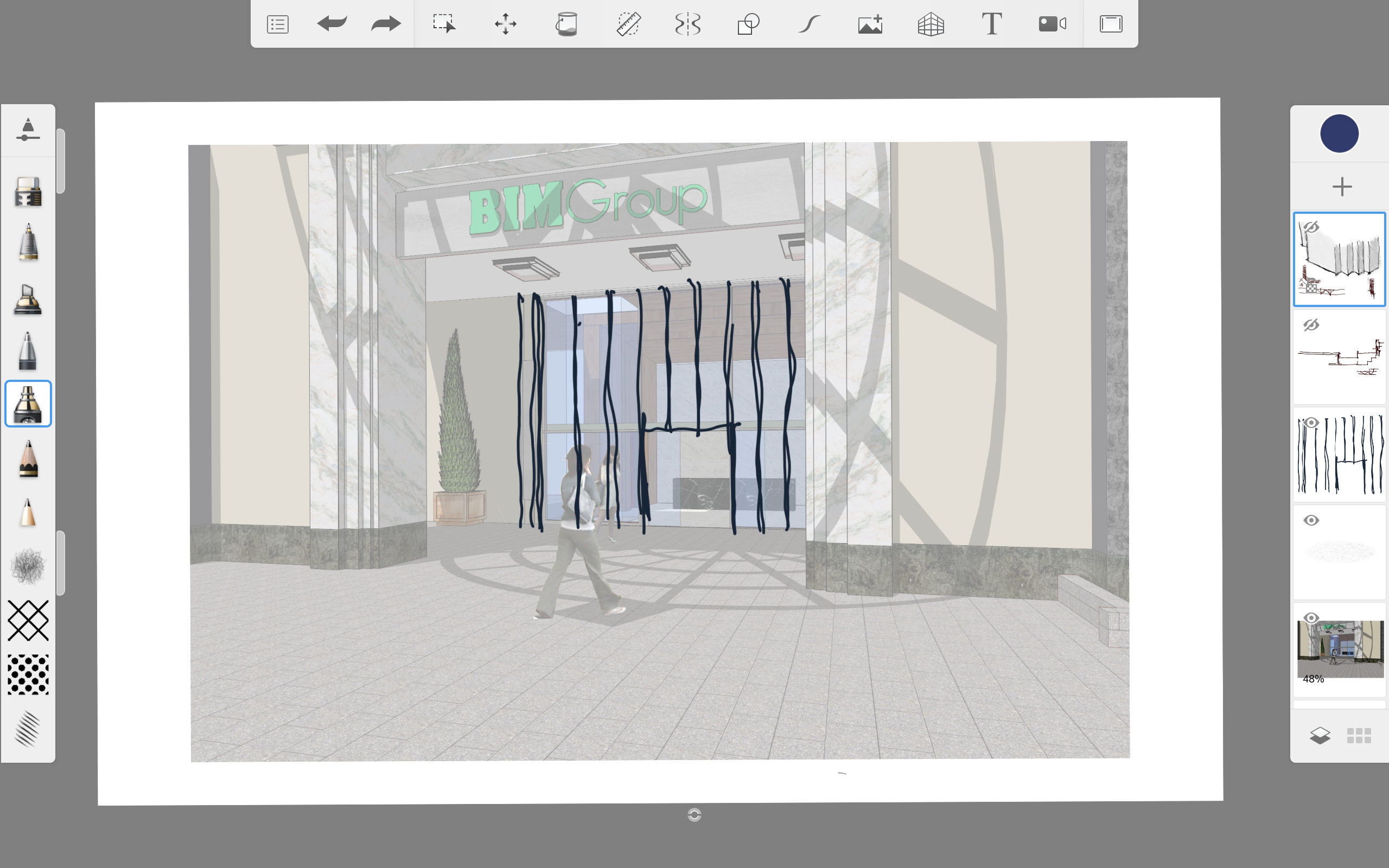This screenshot has height=868, width=1389.
Task: Activate the symmetry tool
Action: coord(687,24)
